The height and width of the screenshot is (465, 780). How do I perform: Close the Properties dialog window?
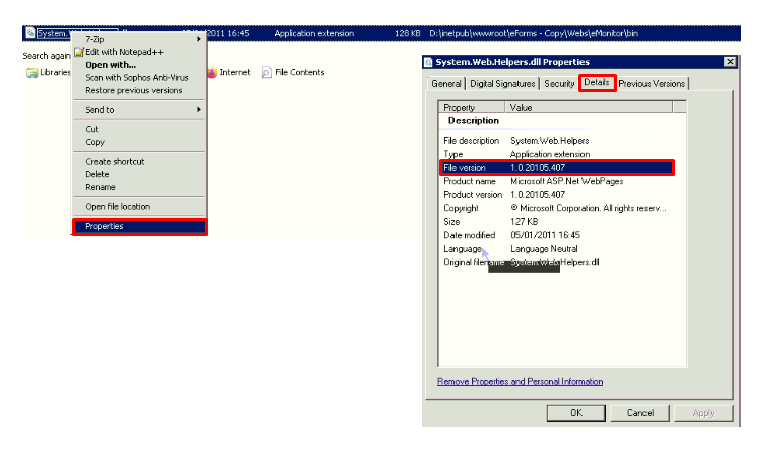pyautogui.click(x=730, y=62)
